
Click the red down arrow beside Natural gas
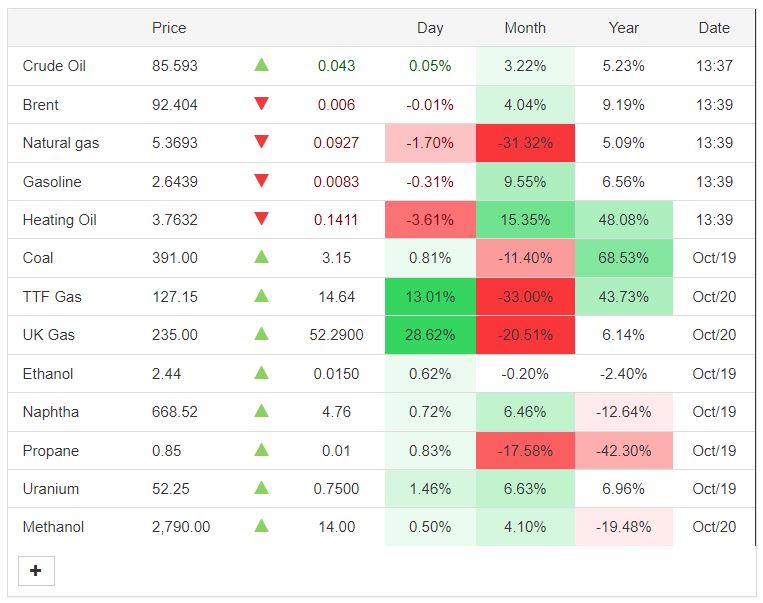261,142
